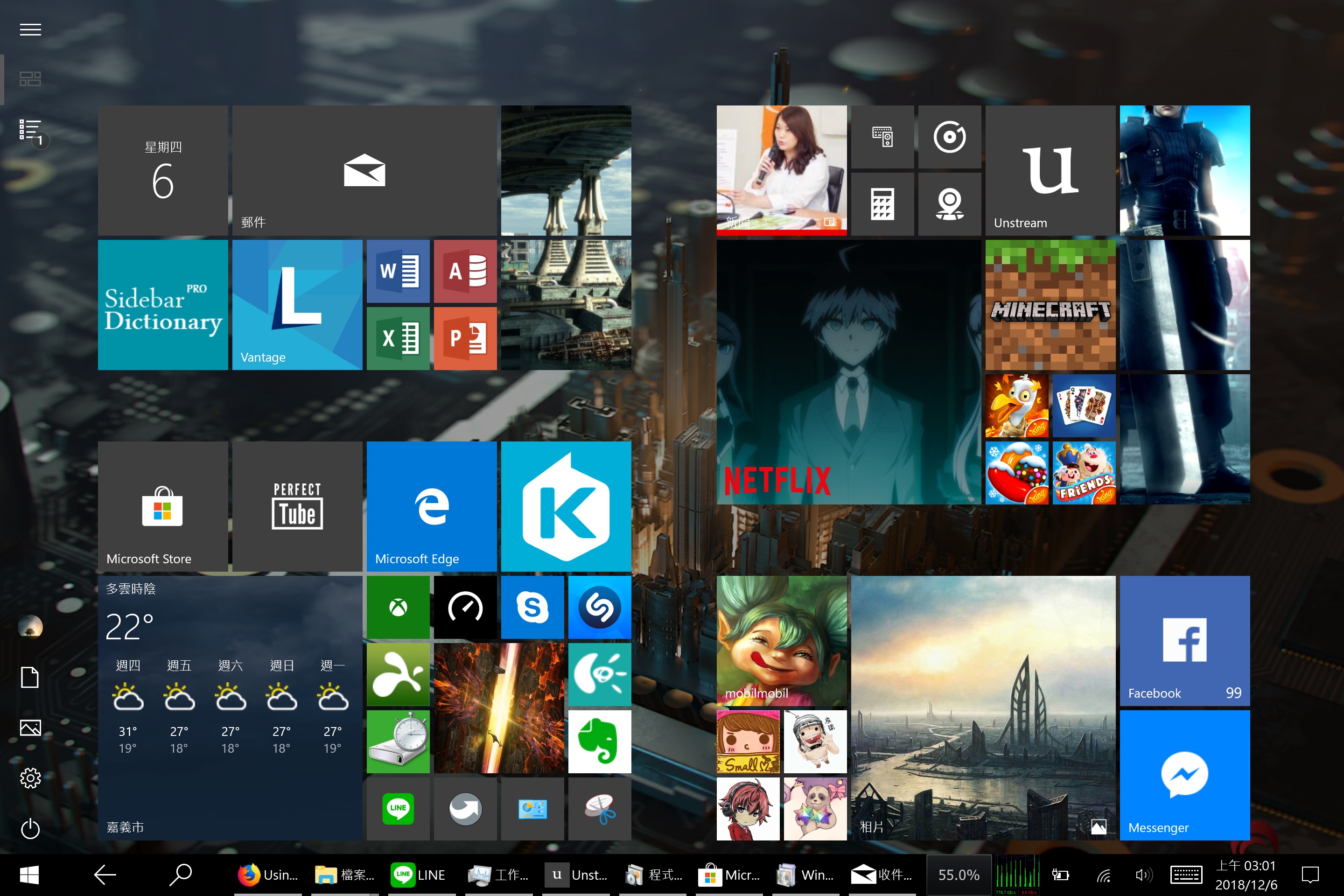Launch the Unstream tile

click(x=1050, y=170)
